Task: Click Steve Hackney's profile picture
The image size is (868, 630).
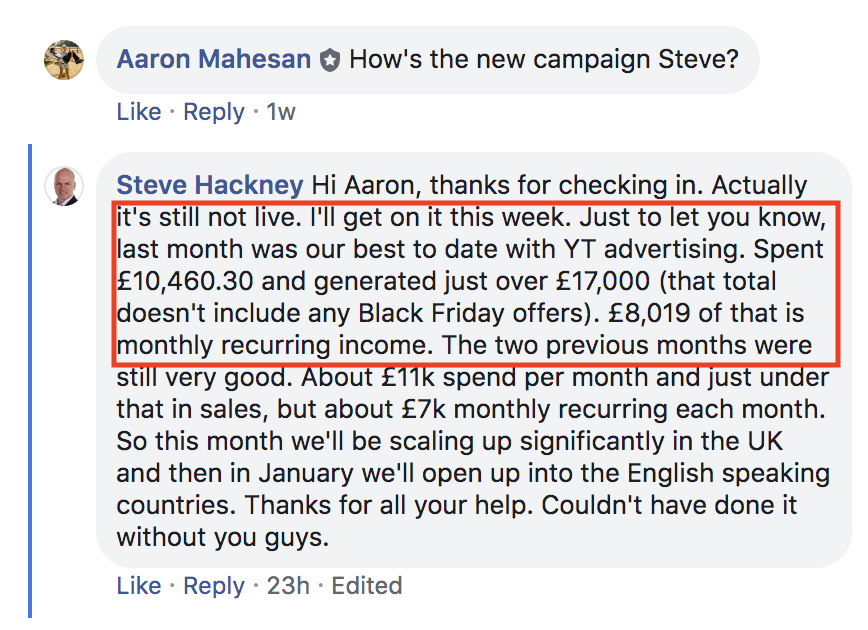Action: click(64, 186)
